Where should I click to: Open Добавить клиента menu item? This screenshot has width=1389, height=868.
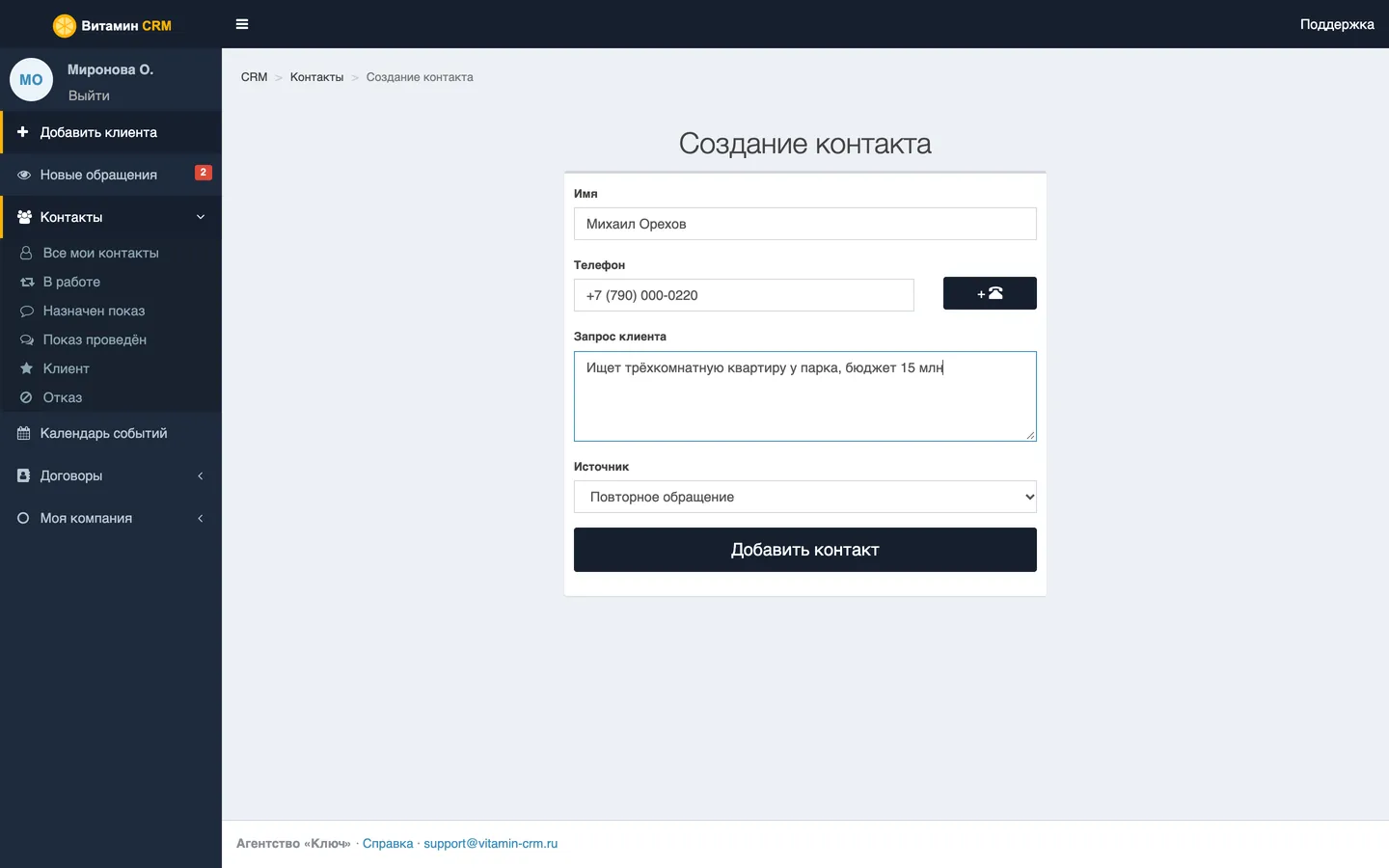(x=111, y=132)
